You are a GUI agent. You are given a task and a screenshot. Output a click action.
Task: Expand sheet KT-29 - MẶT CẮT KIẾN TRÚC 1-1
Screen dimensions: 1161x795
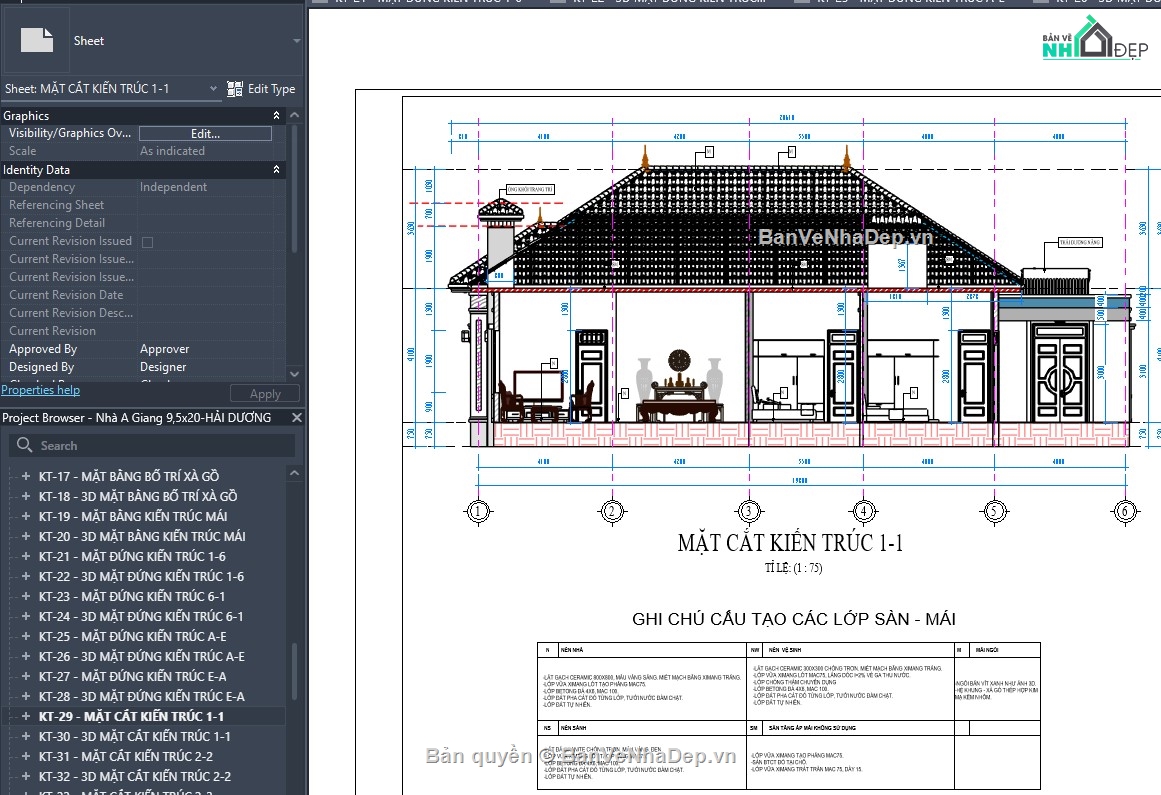pyautogui.click(x=26, y=717)
